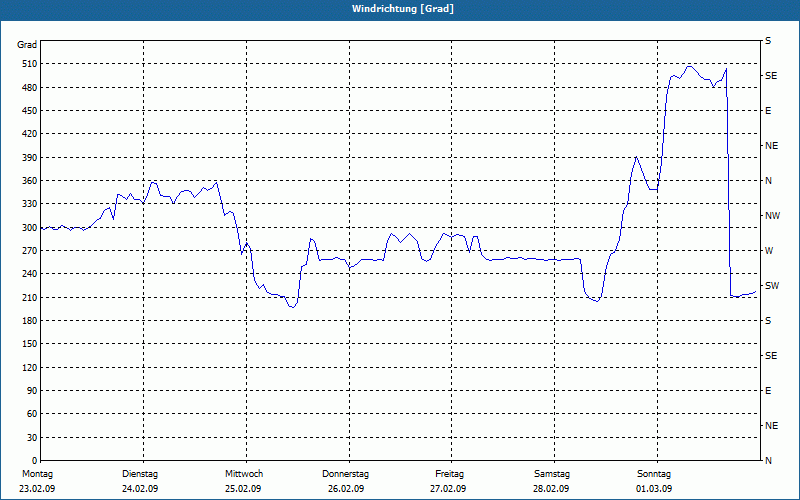The width and height of the screenshot is (800, 500).
Task: Pick the date 28.02.09
Action: point(551,489)
